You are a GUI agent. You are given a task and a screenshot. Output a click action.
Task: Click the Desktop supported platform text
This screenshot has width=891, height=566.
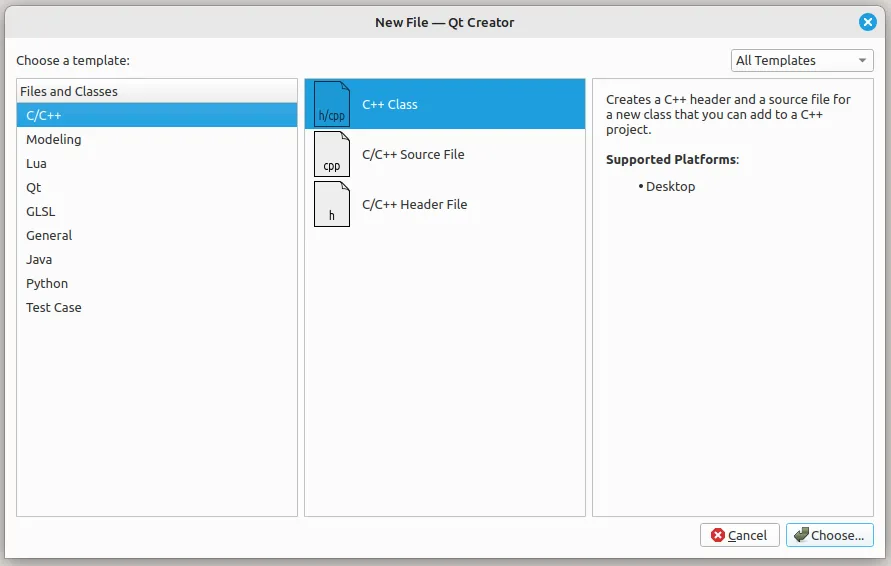click(x=670, y=186)
